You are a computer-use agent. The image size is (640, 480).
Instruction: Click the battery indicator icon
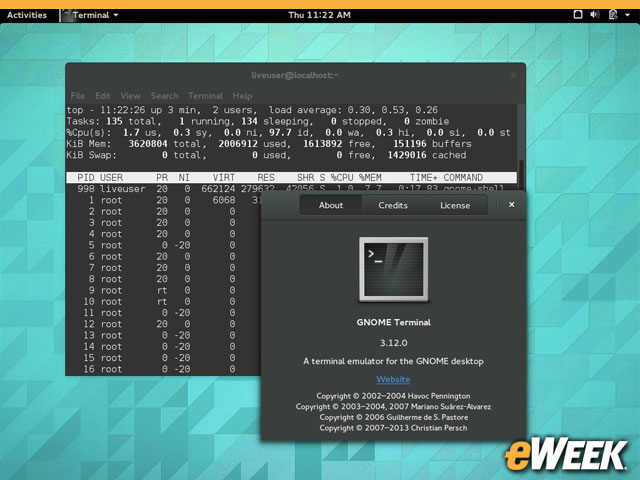[x=612, y=15]
